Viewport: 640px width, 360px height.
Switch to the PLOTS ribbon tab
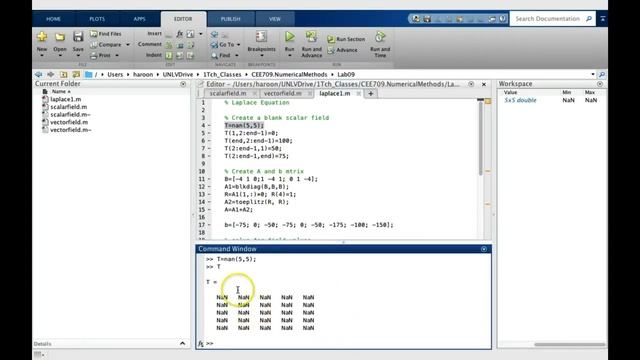coord(97,19)
